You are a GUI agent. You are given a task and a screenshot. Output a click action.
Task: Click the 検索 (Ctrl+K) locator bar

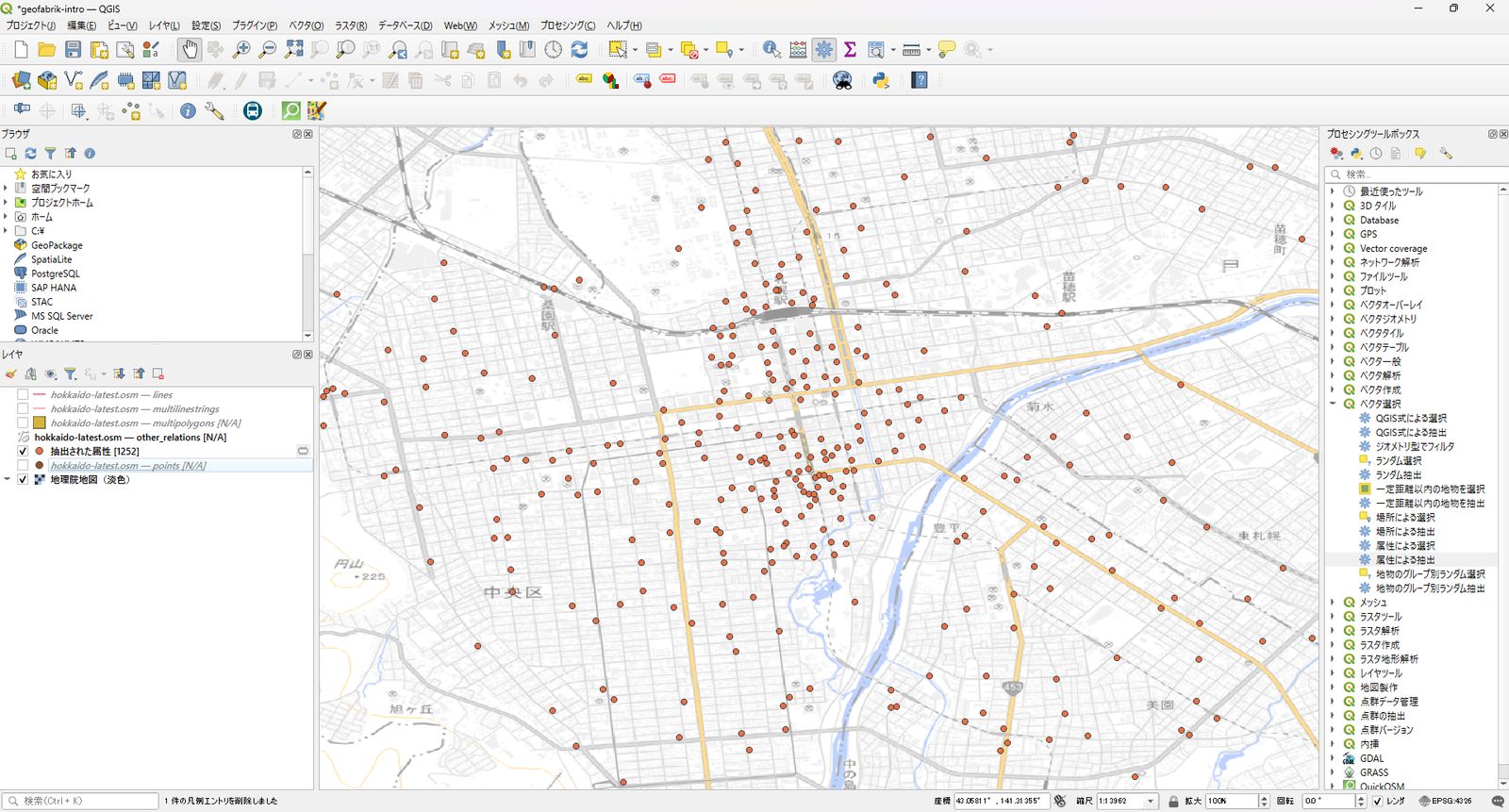(81, 801)
